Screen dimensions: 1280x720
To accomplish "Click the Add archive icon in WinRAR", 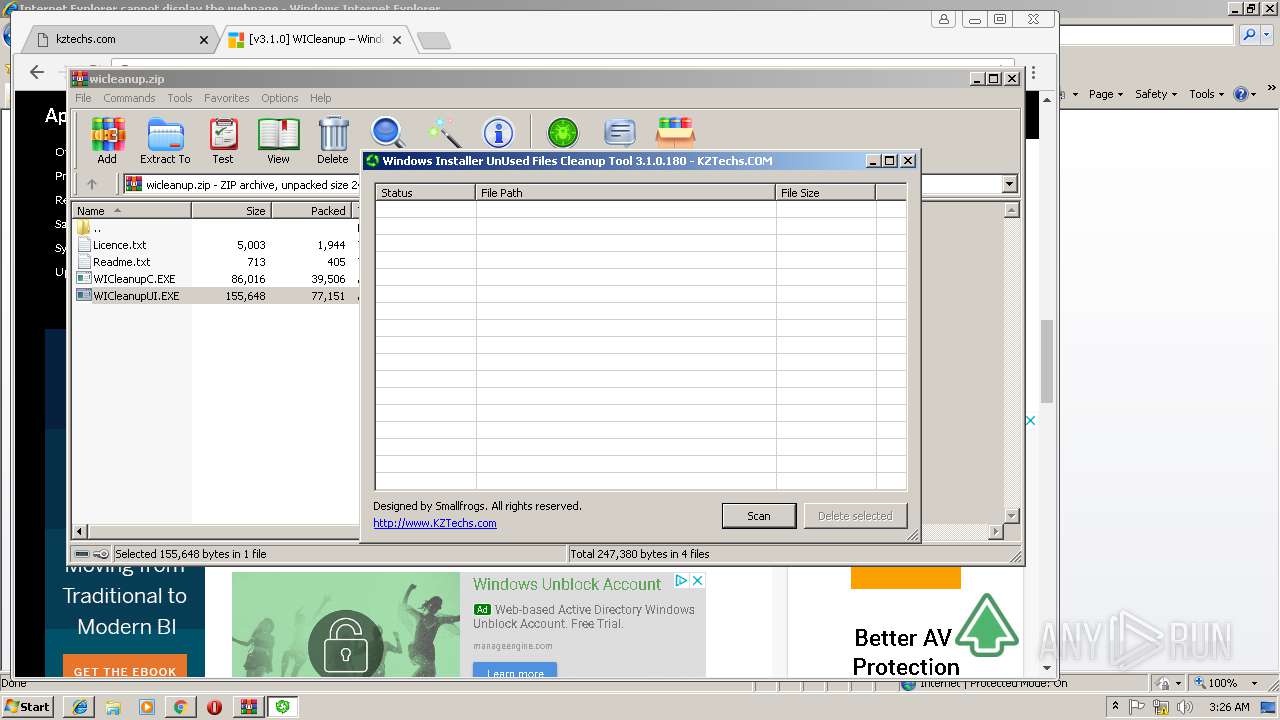I will coord(107,140).
